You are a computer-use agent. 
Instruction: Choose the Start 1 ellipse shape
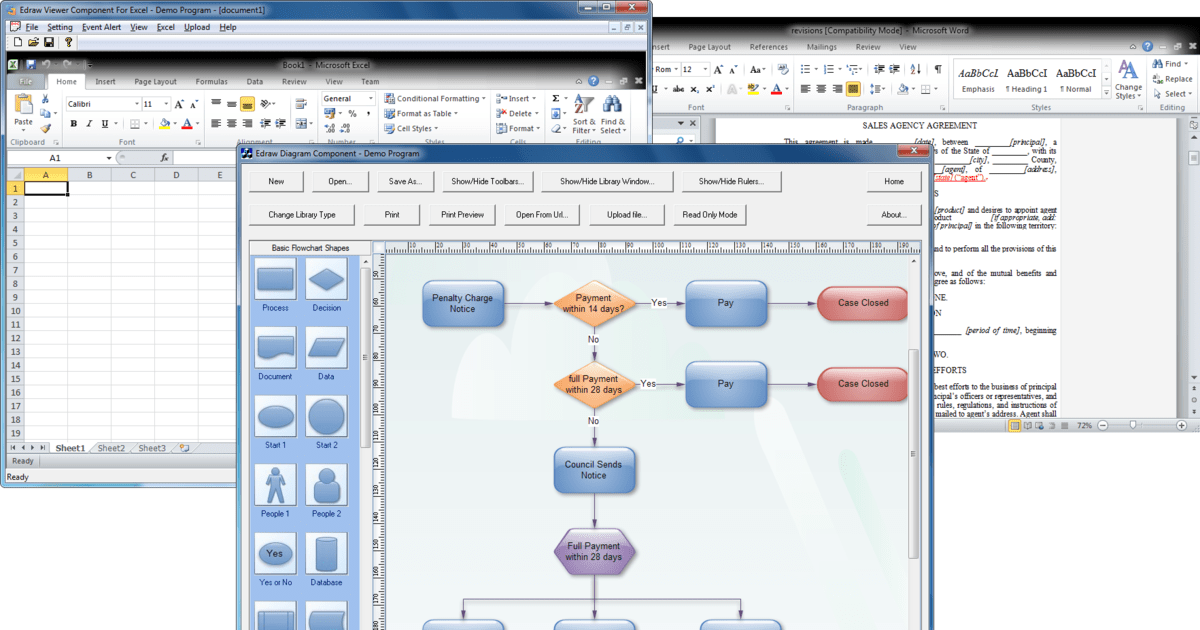click(275, 416)
